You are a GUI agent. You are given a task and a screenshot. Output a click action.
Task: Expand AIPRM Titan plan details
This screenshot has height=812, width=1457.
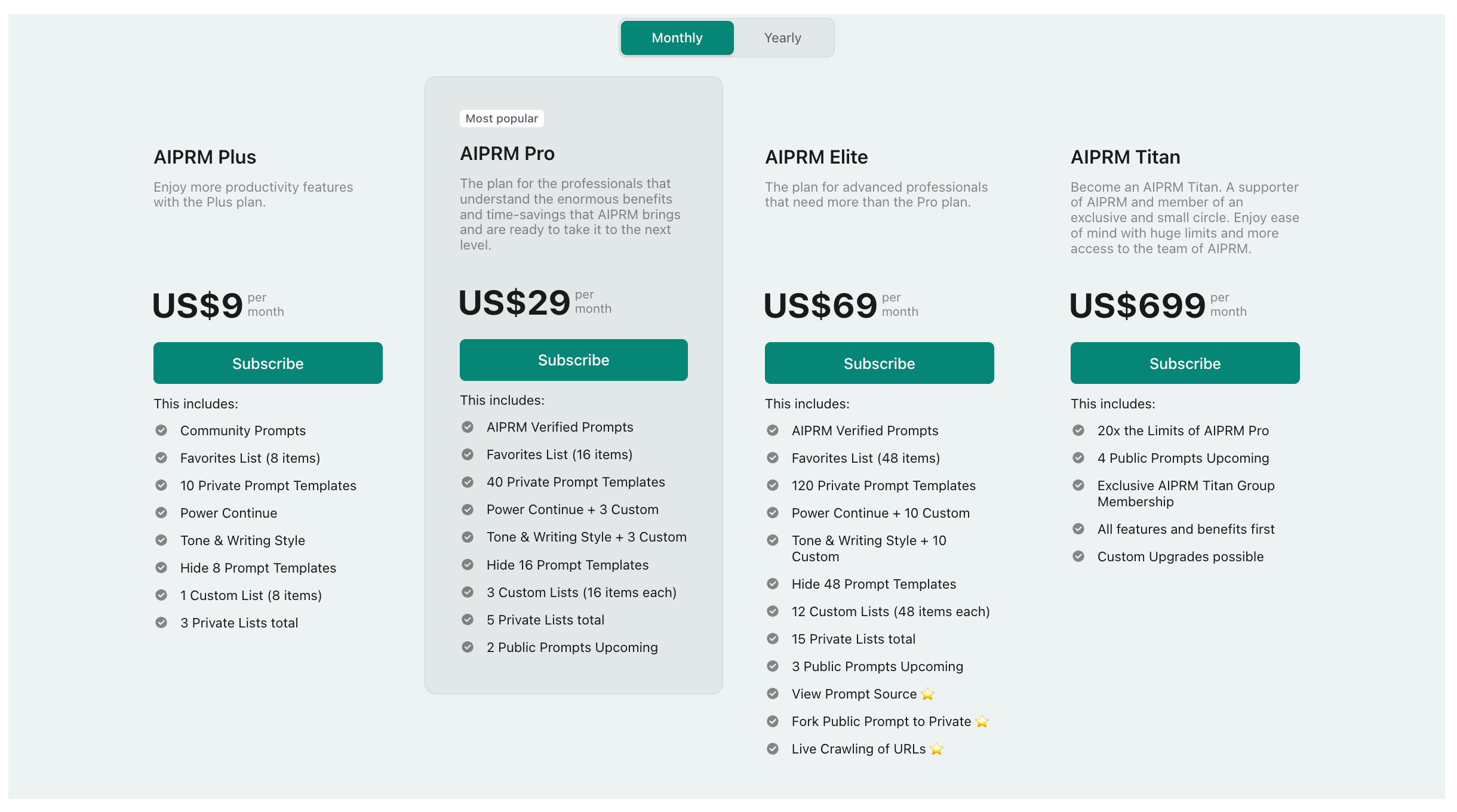[x=1124, y=156]
